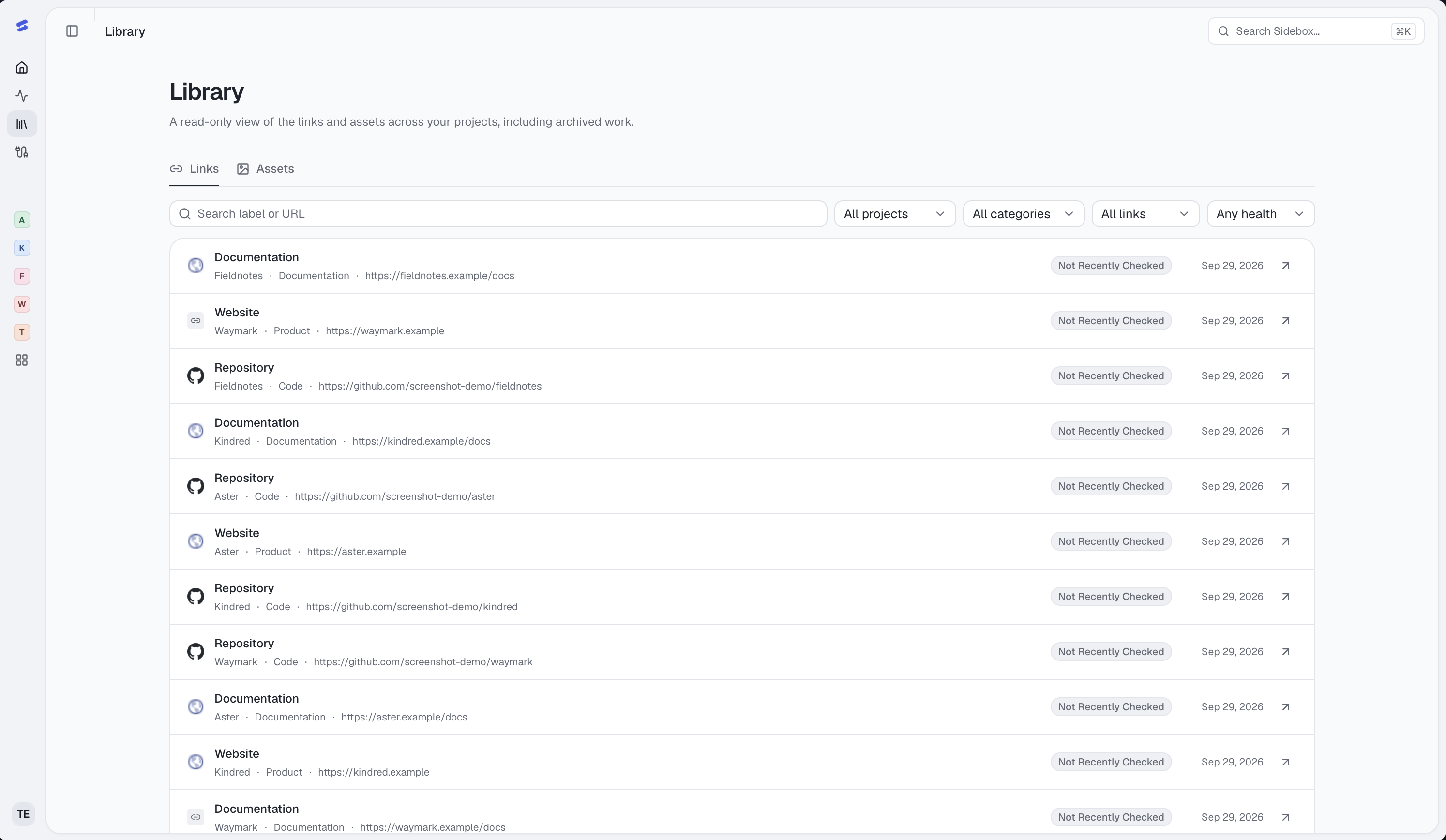Click the https://waymark.example/docs URL text

(x=433, y=827)
